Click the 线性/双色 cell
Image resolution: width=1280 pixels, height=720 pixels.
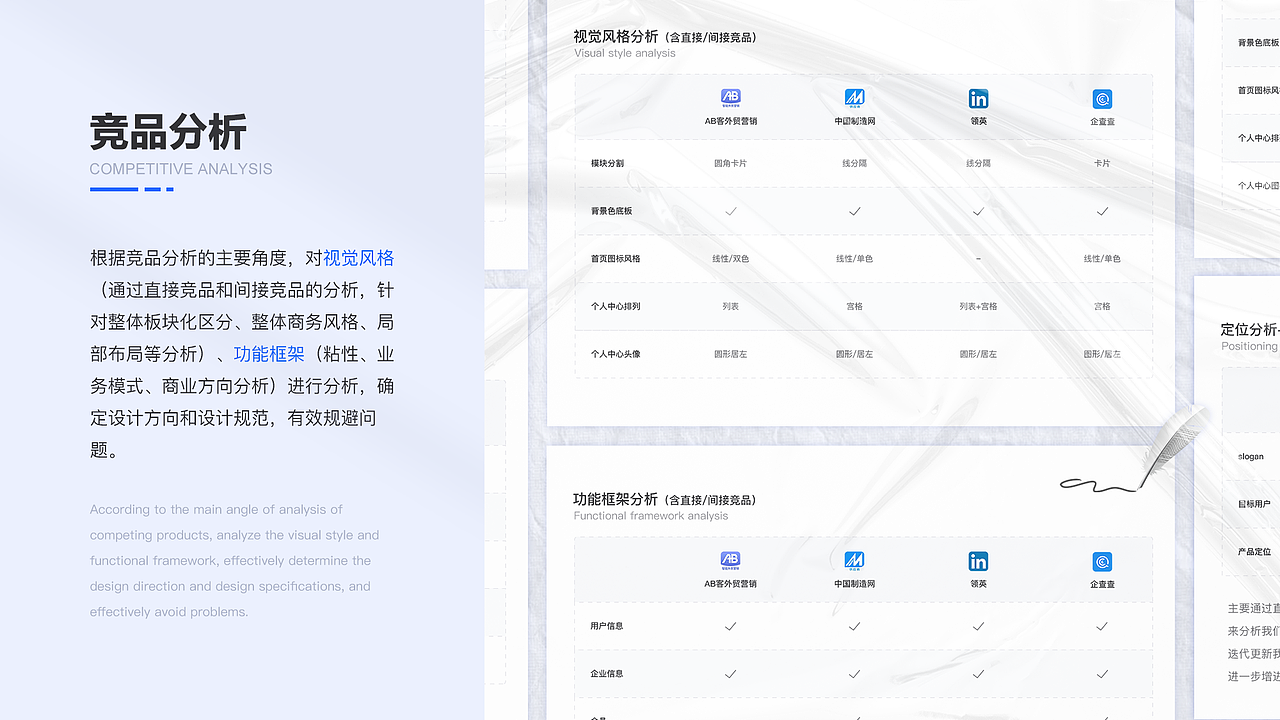731,259
